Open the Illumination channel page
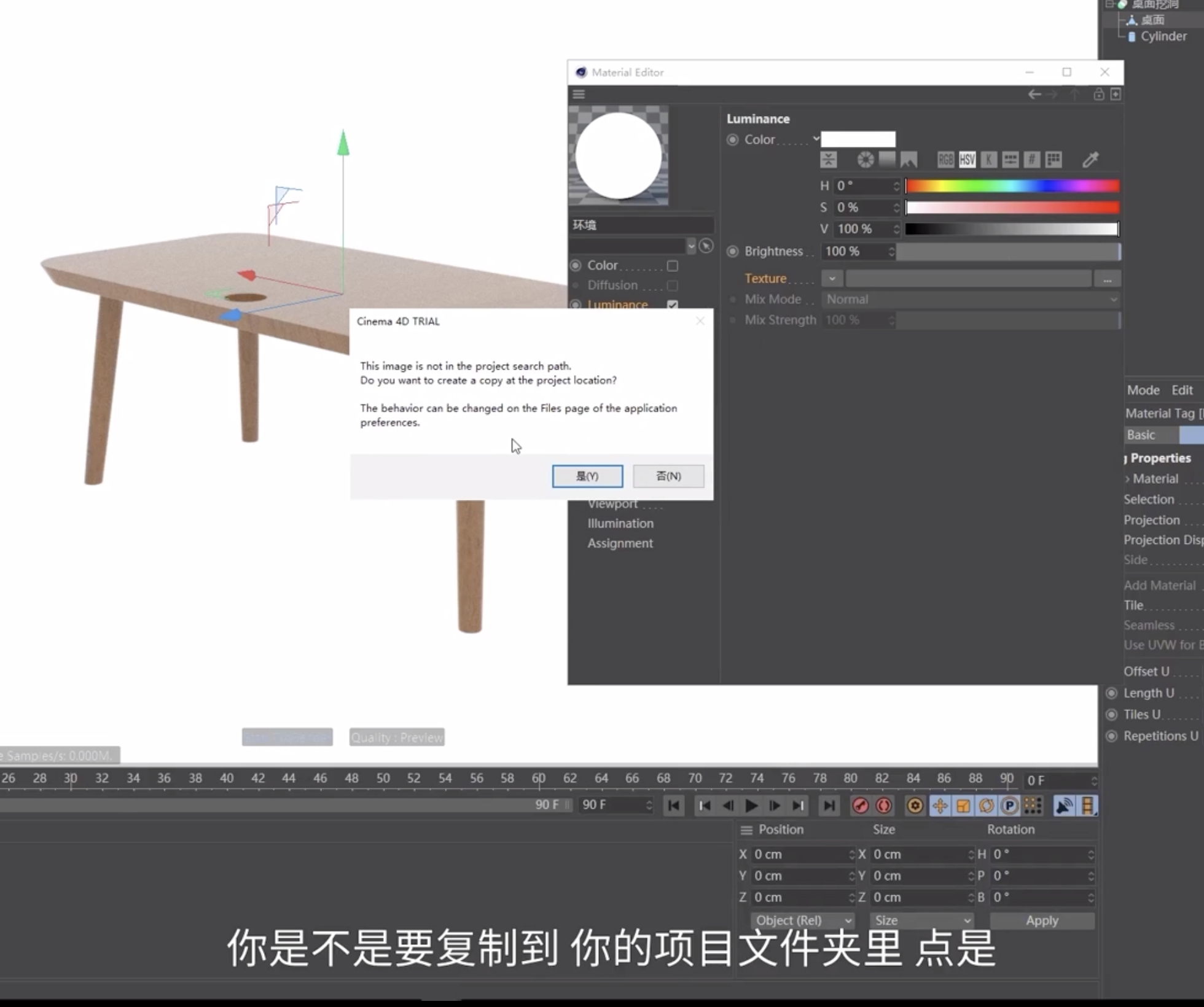Image resolution: width=1204 pixels, height=1007 pixels. 620,524
